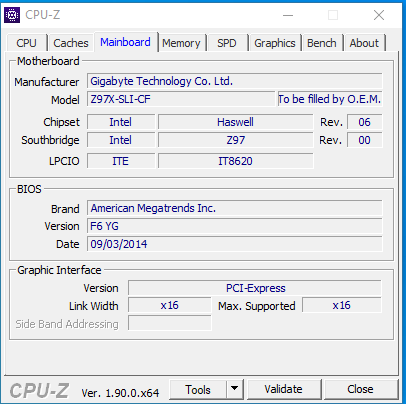The height and width of the screenshot is (404, 406).
Task: Click the 'To be filled by O.E.M.' field
Action: [x=330, y=99]
